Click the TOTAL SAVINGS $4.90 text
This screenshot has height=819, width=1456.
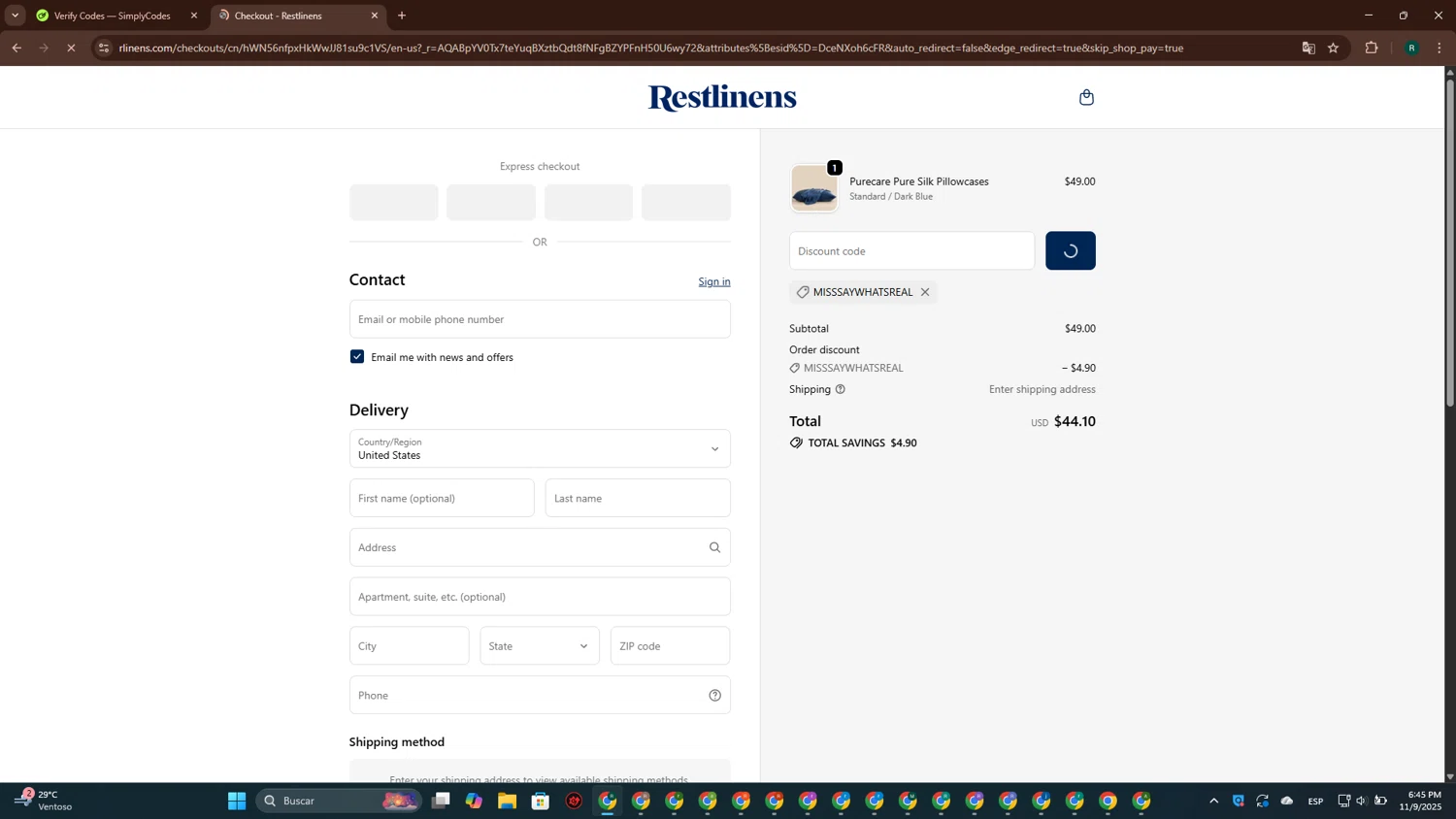(x=862, y=442)
